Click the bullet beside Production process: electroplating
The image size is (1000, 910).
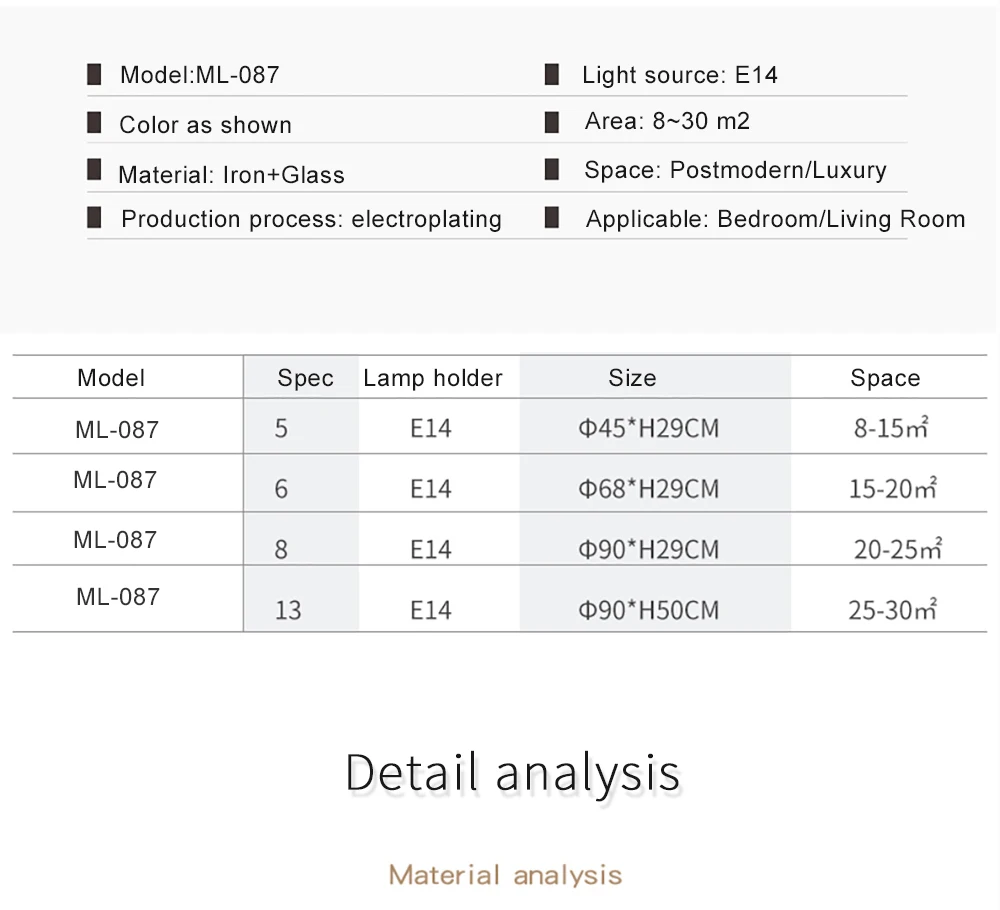pyautogui.click(x=94, y=217)
